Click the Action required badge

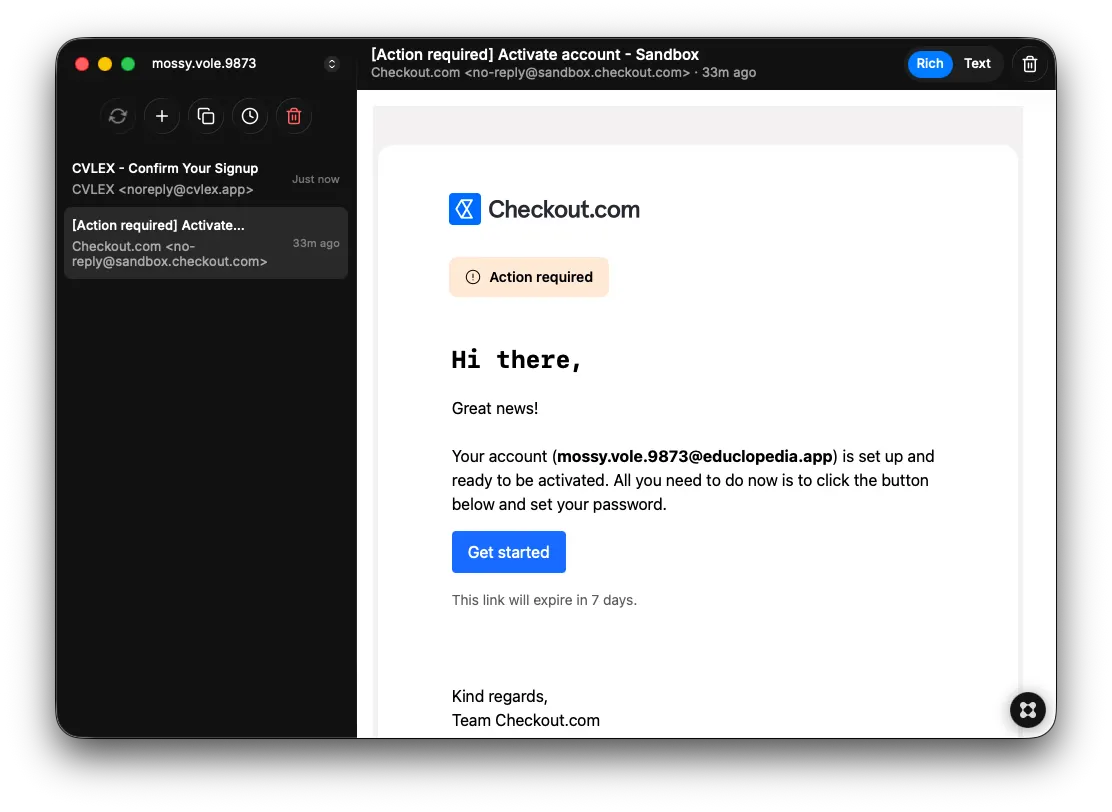[x=528, y=277]
